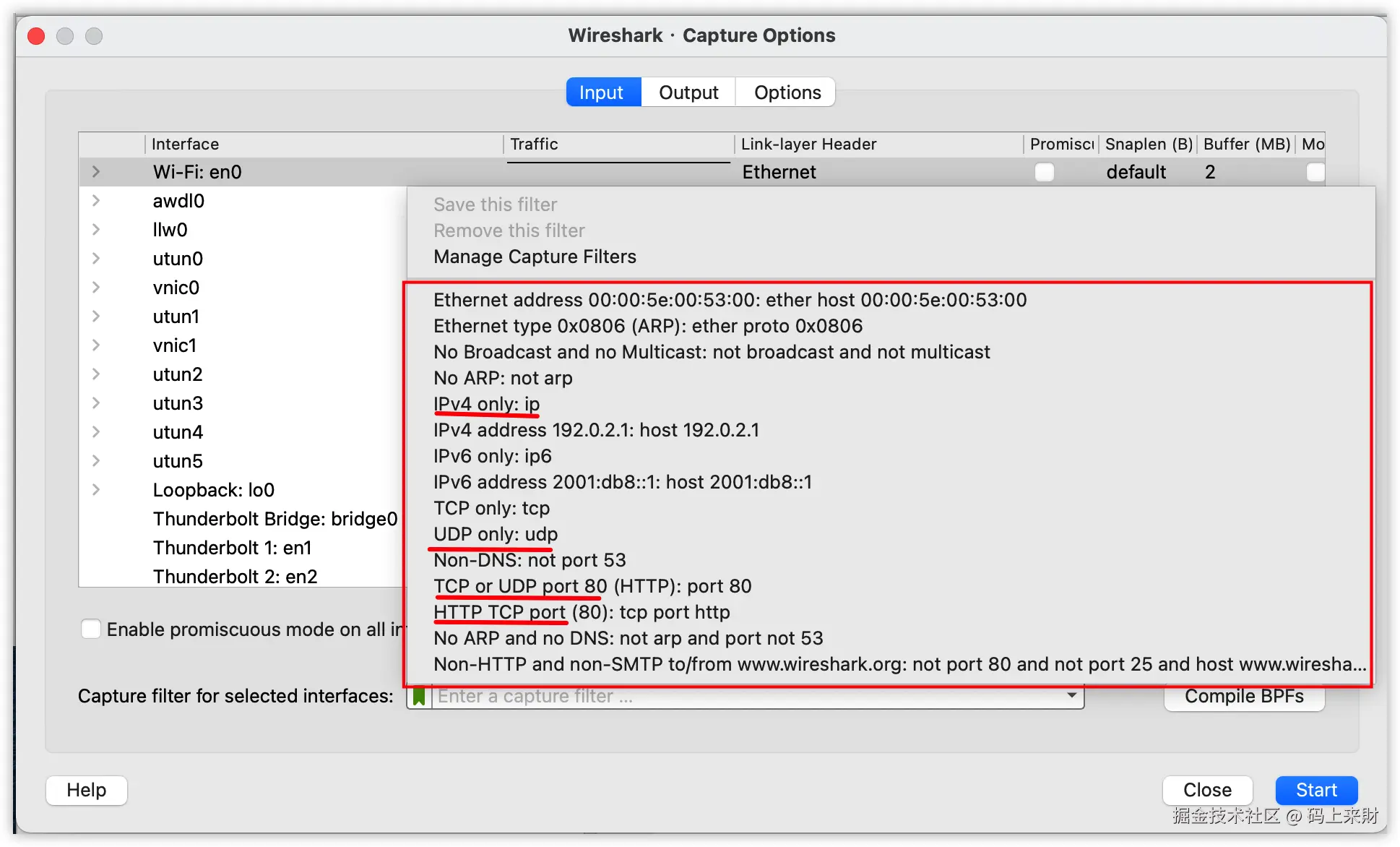The width and height of the screenshot is (1400, 847).
Task: Toggle monitor mode checkbox for Wi-Fi en0
Action: point(1315,172)
